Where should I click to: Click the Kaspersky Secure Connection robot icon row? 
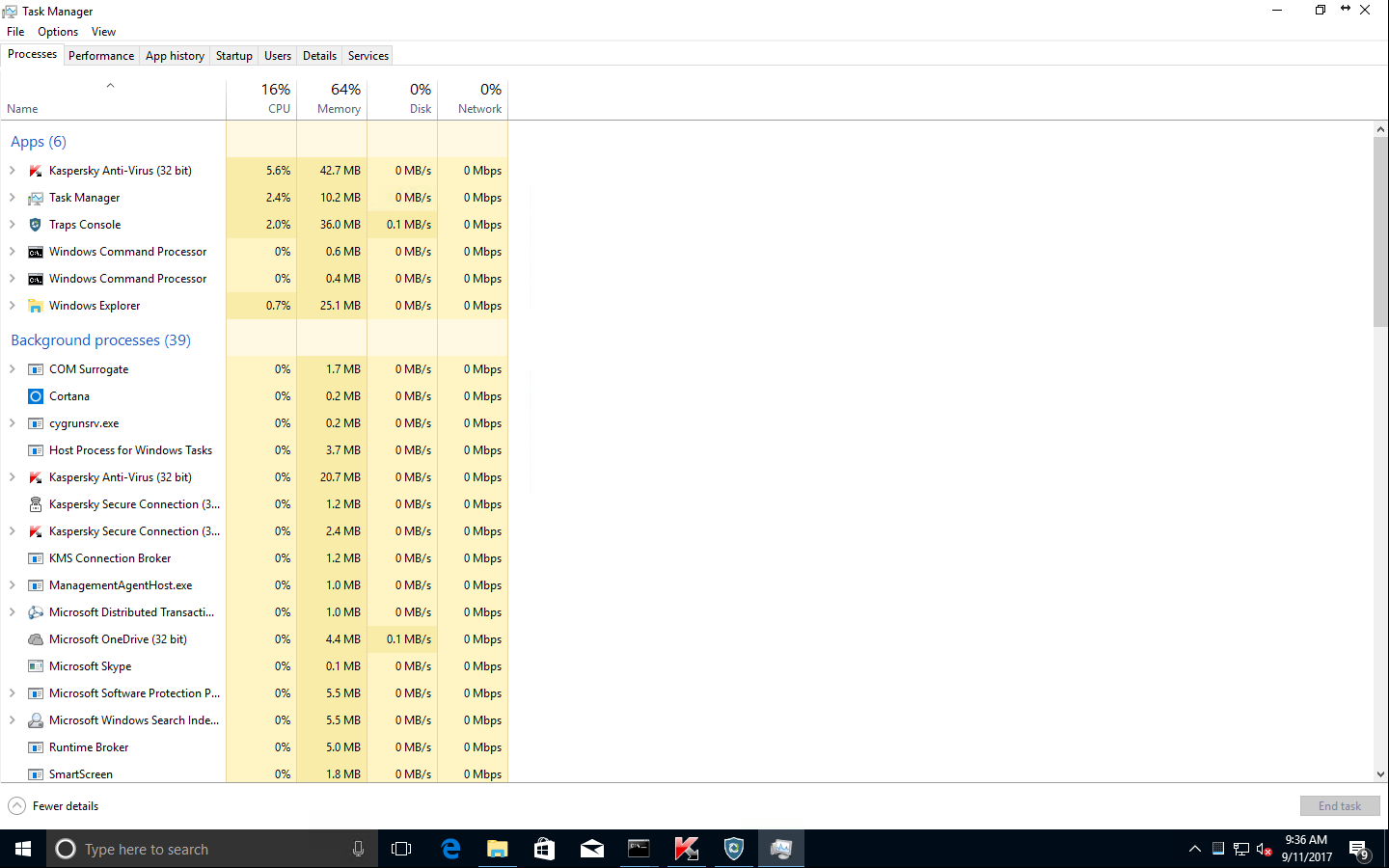coord(36,504)
